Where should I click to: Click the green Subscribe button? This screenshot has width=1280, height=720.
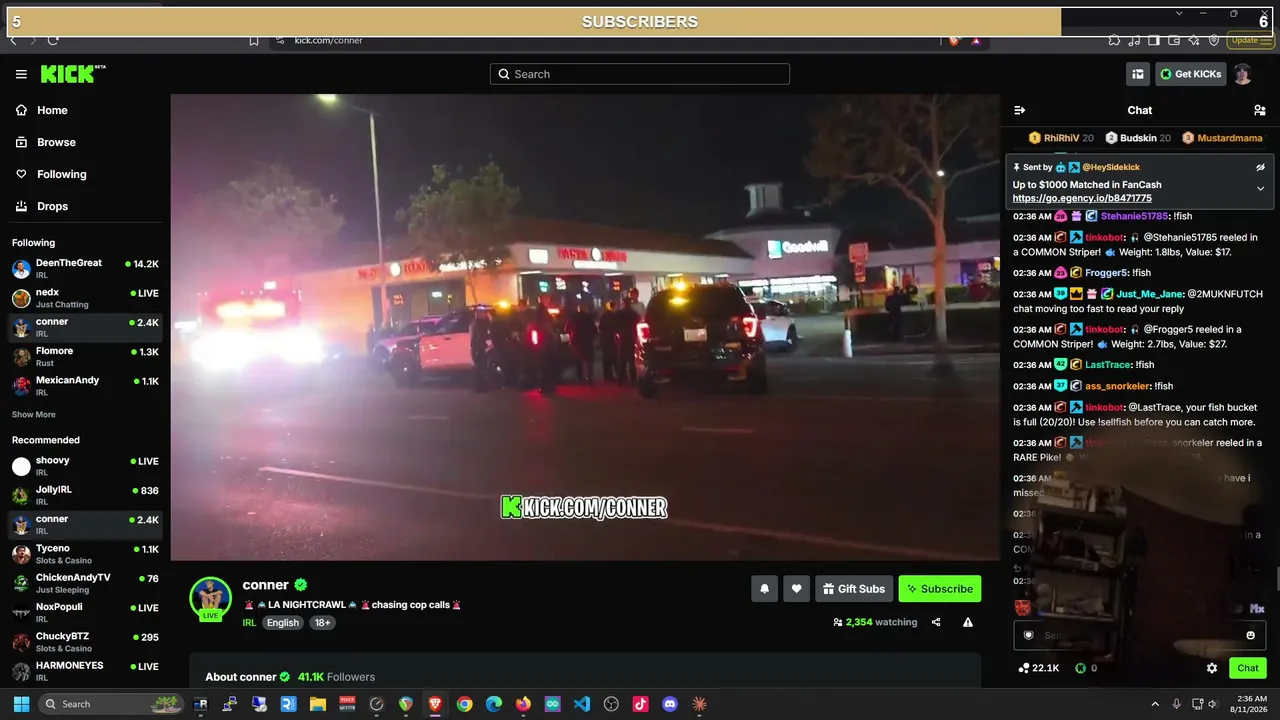pyautogui.click(x=940, y=589)
